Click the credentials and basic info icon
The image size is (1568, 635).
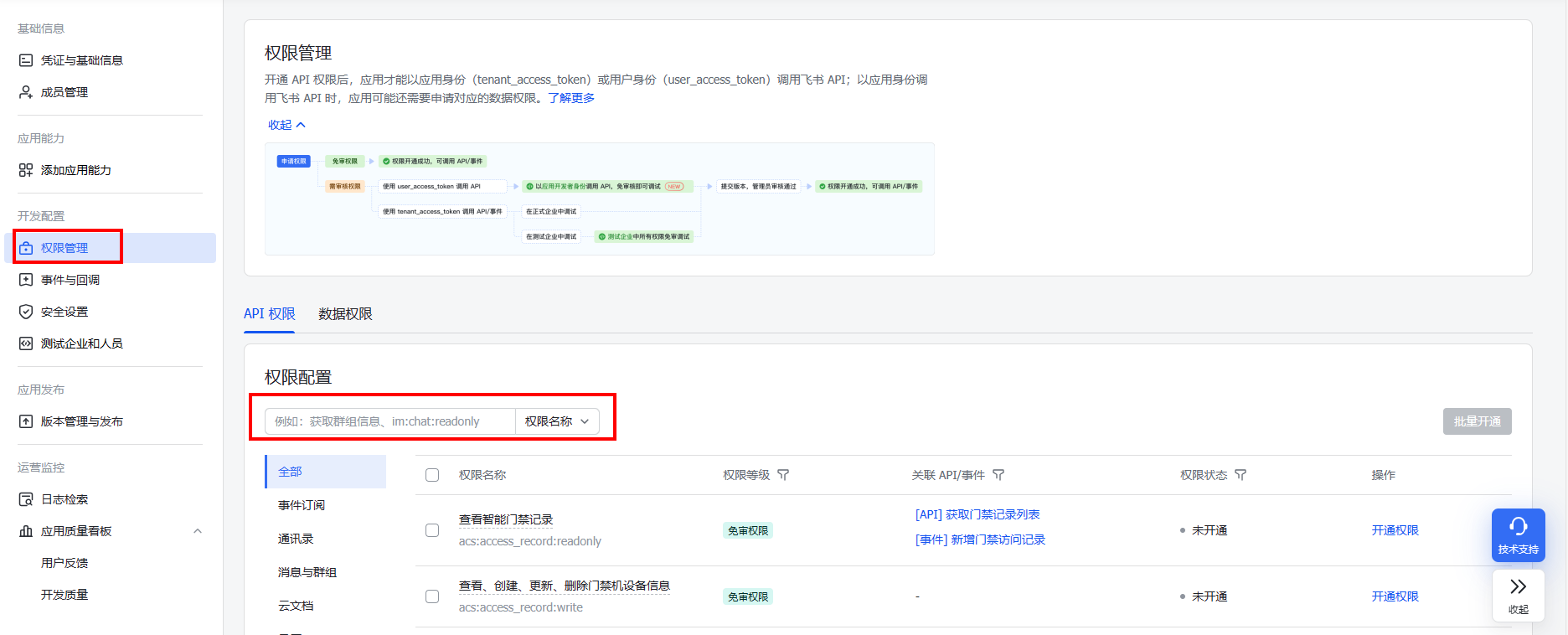[26, 60]
